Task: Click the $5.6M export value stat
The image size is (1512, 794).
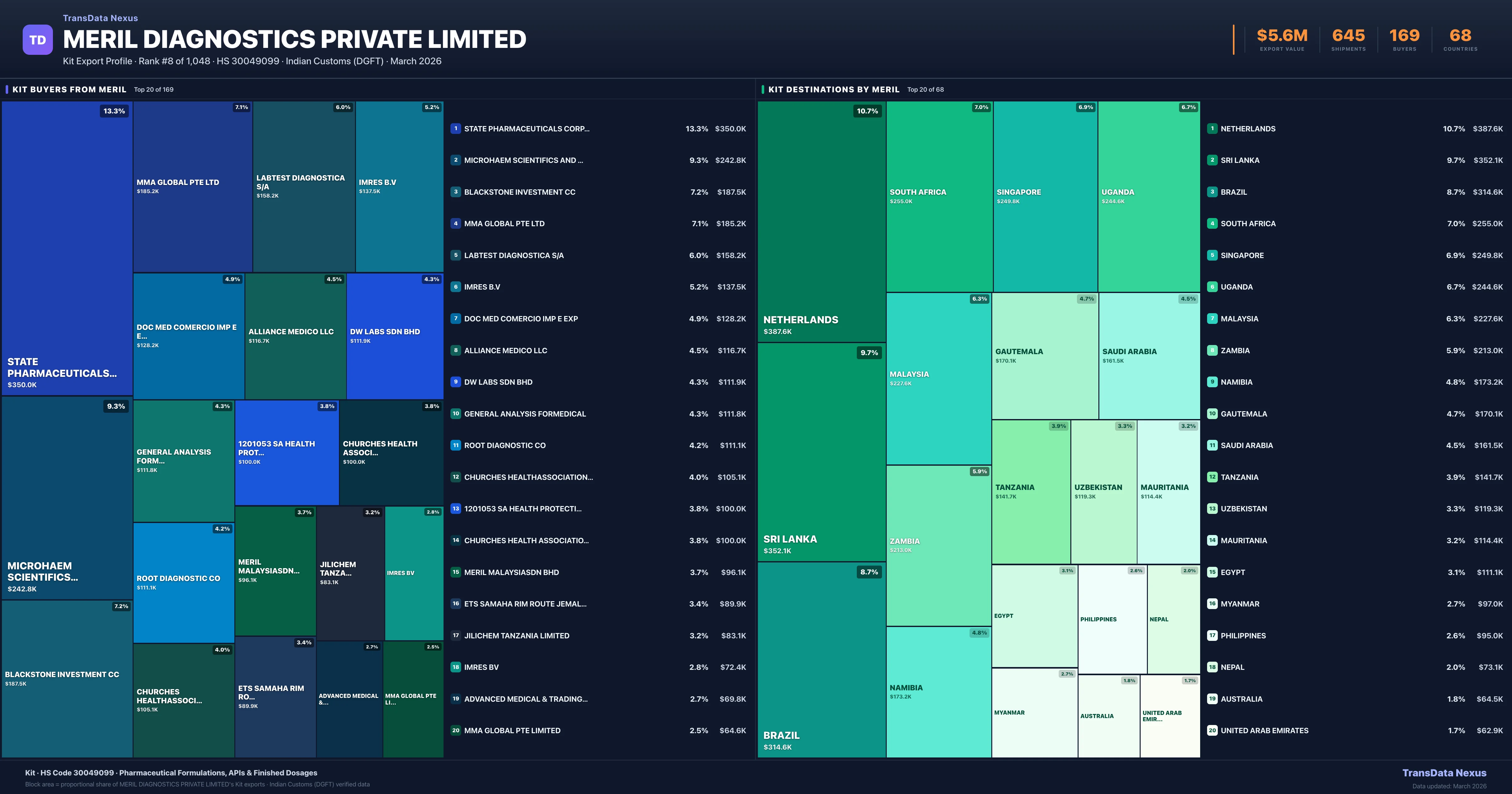Action: coord(1282,36)
